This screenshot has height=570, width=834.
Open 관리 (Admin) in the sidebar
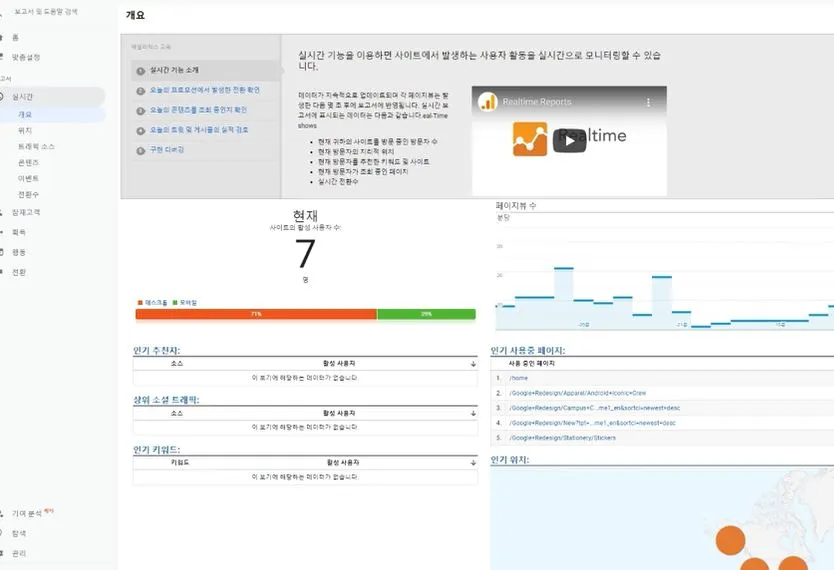(x=19, y=553)
